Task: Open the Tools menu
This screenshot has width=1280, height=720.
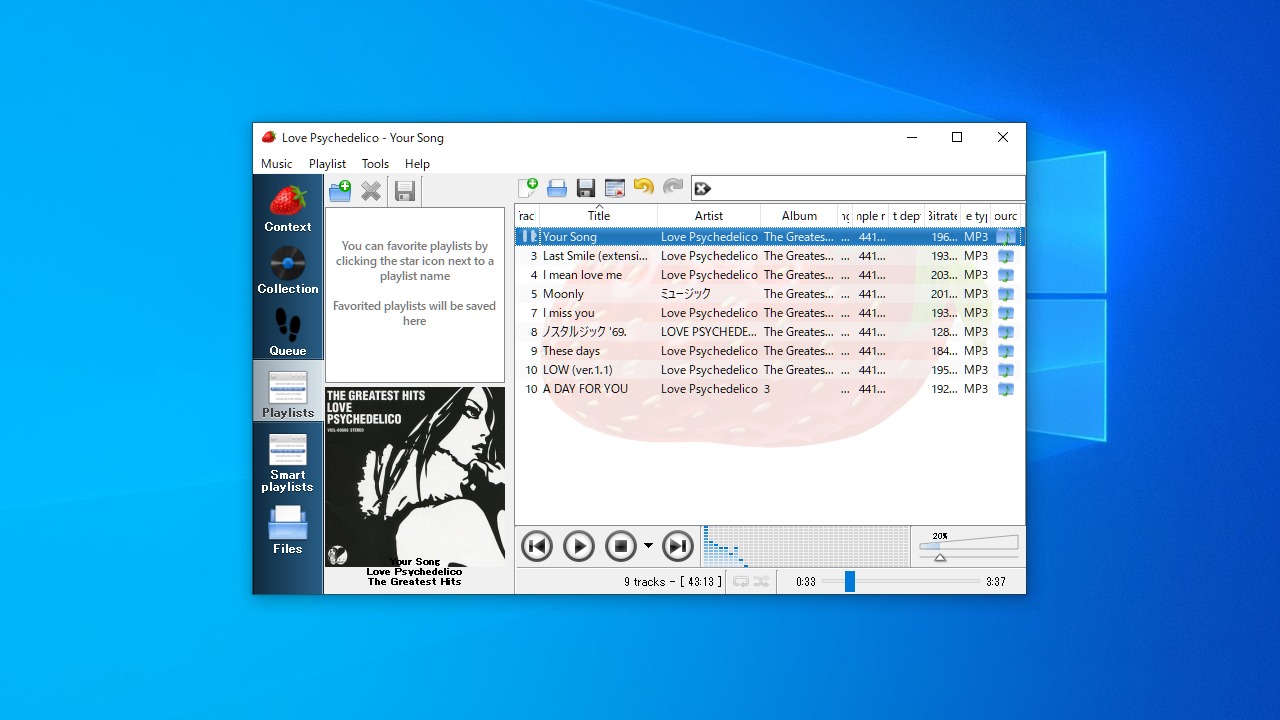Action: [x=375, y=164]
